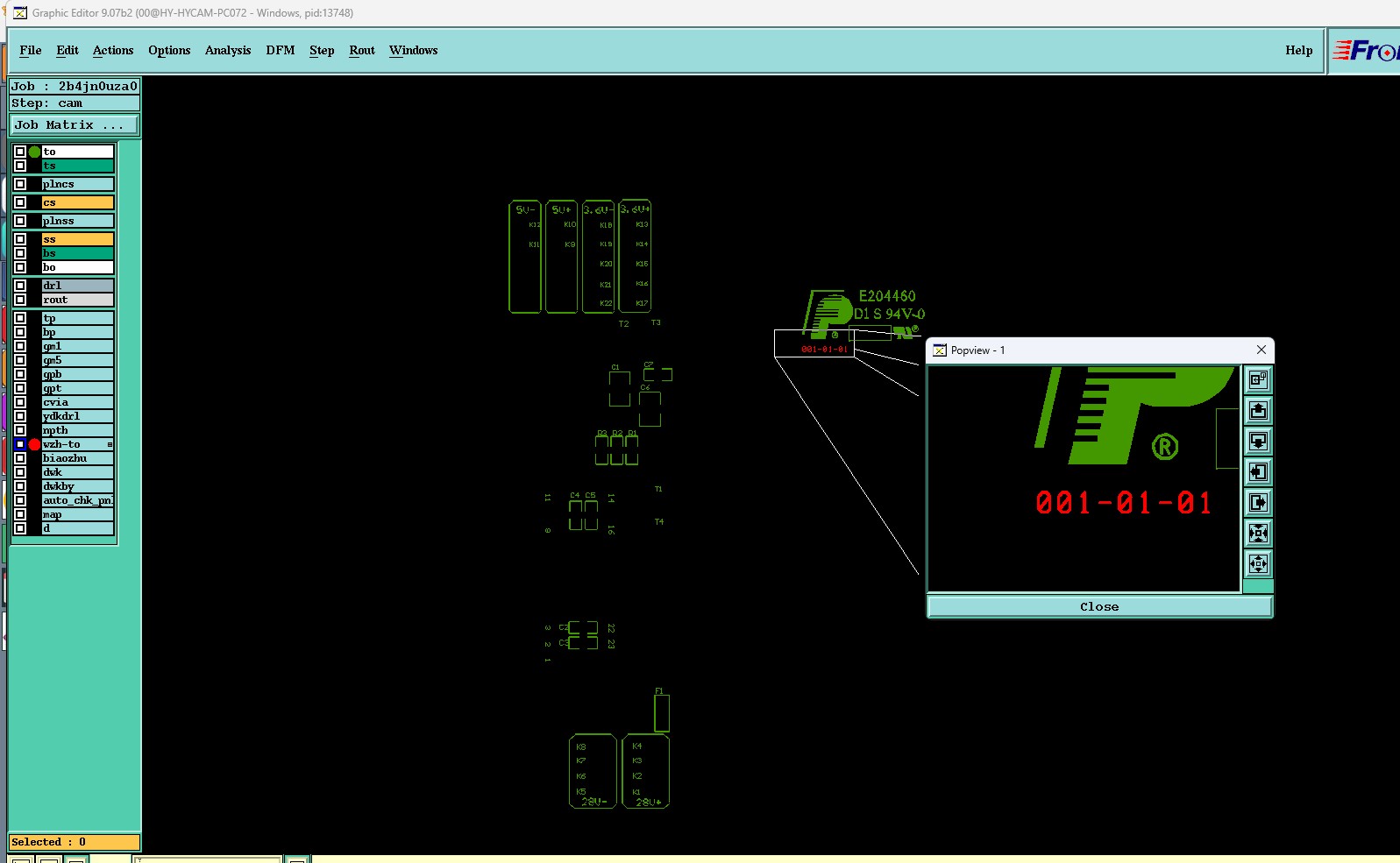This screenshot has width=1400, height=863.
Task: Select the 'map' layer name
Action: point(78,514)
